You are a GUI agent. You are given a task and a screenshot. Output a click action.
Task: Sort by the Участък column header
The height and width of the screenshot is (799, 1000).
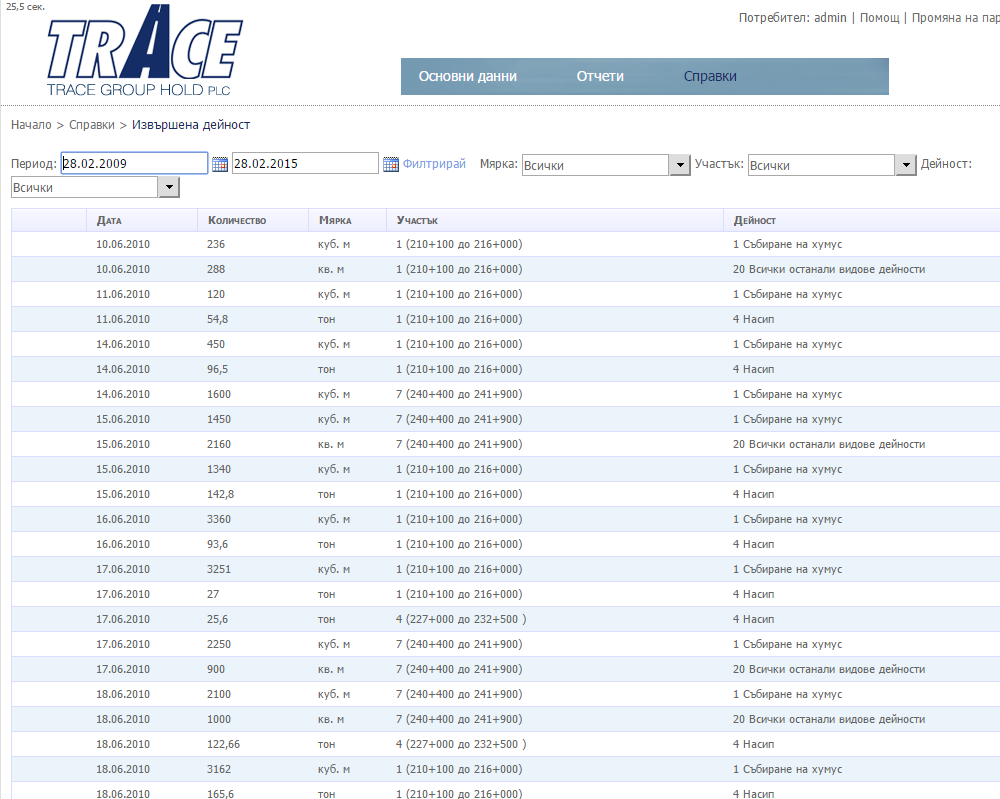(417, 221)
